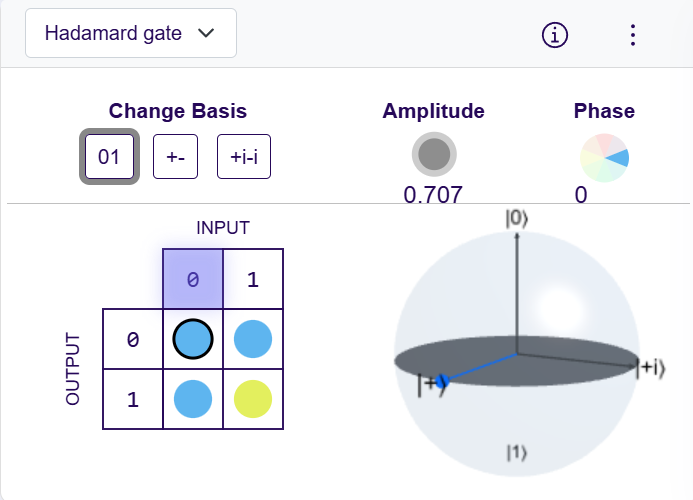Expand the Hadamard gate dropdown
Image resolution: width=693 pixels, height=500 pixels.
pos(130,33)
